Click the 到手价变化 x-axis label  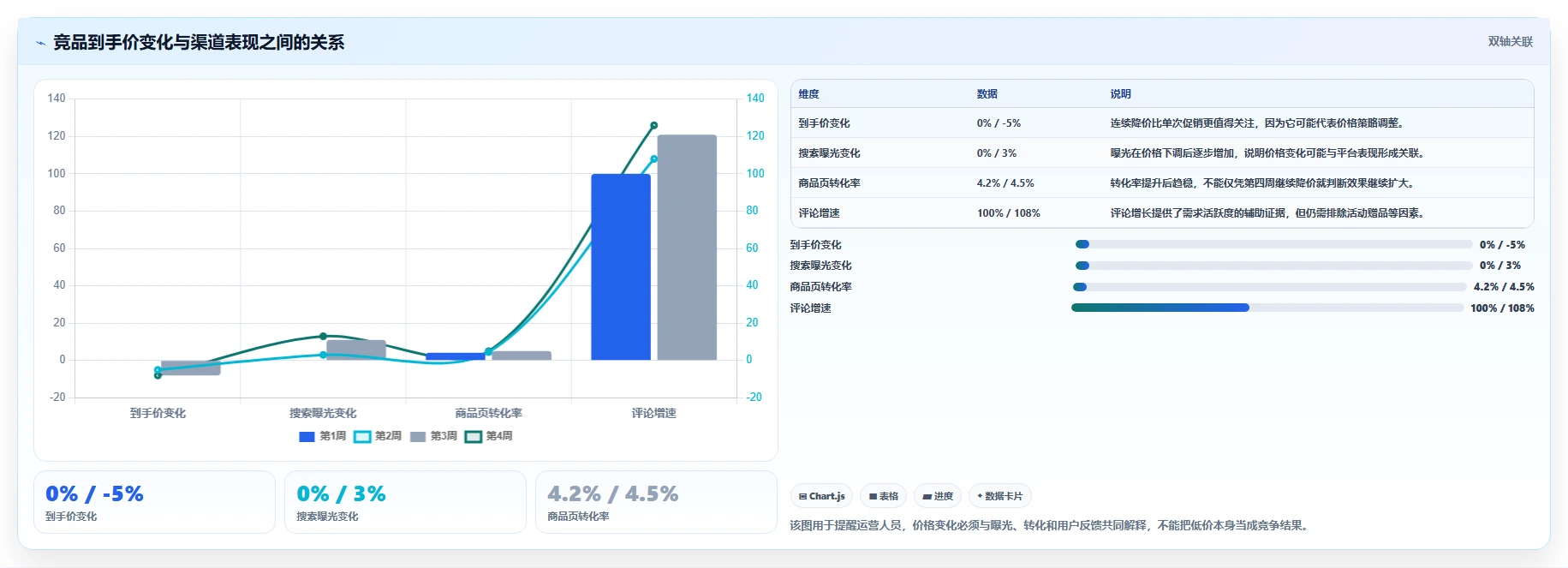[x=158, y=413]
